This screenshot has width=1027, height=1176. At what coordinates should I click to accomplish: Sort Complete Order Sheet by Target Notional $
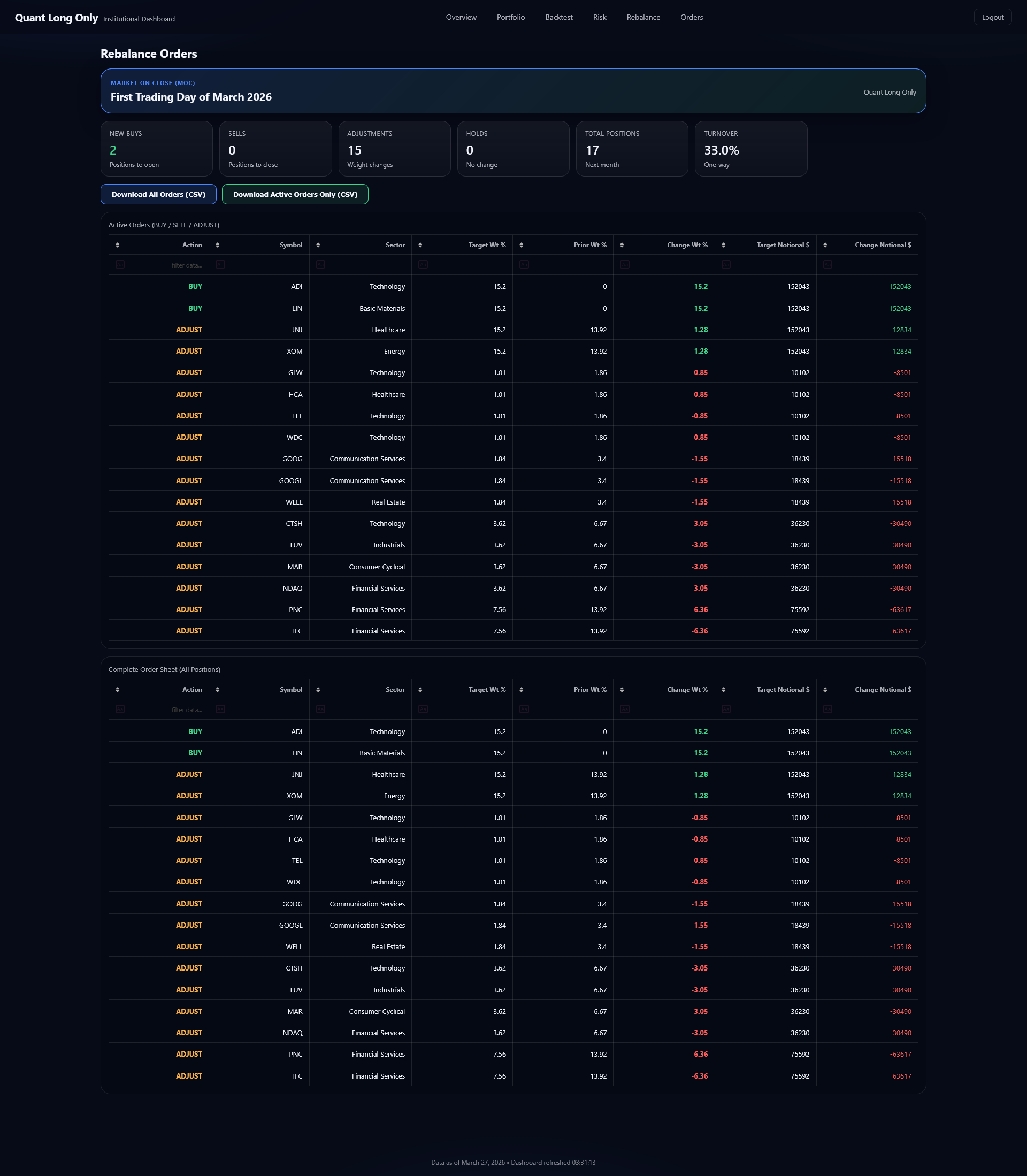pos(723,690)
